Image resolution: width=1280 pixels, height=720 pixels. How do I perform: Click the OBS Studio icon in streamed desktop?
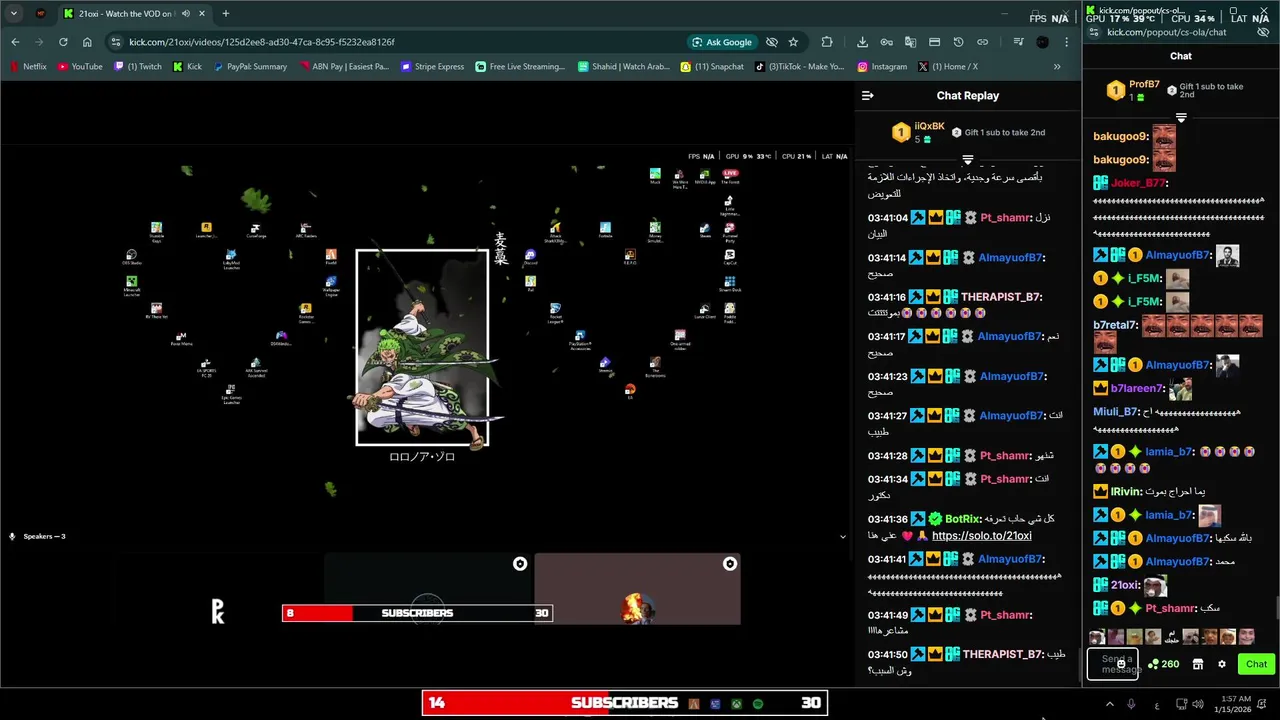coord(131,258)
